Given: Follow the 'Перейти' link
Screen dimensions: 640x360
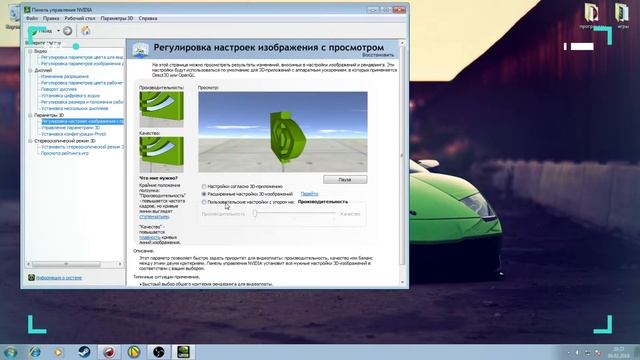Looking at the screenshot, I should click(x=309, y=194).
